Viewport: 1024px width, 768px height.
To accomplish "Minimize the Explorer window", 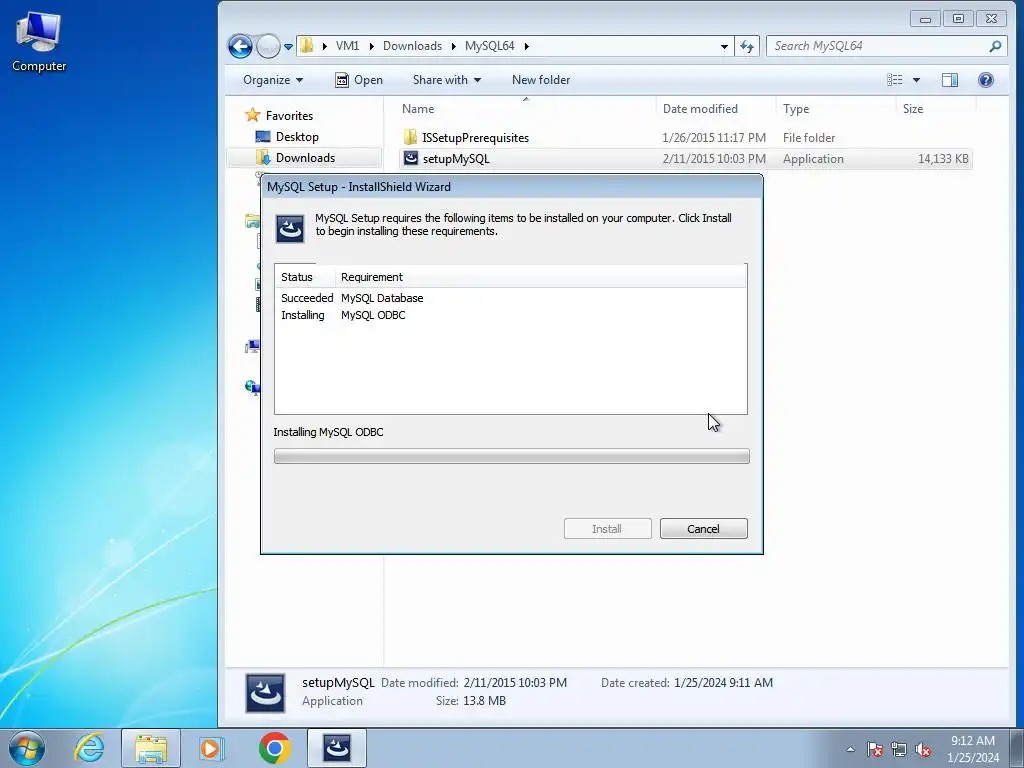I will tap(925, 19).
